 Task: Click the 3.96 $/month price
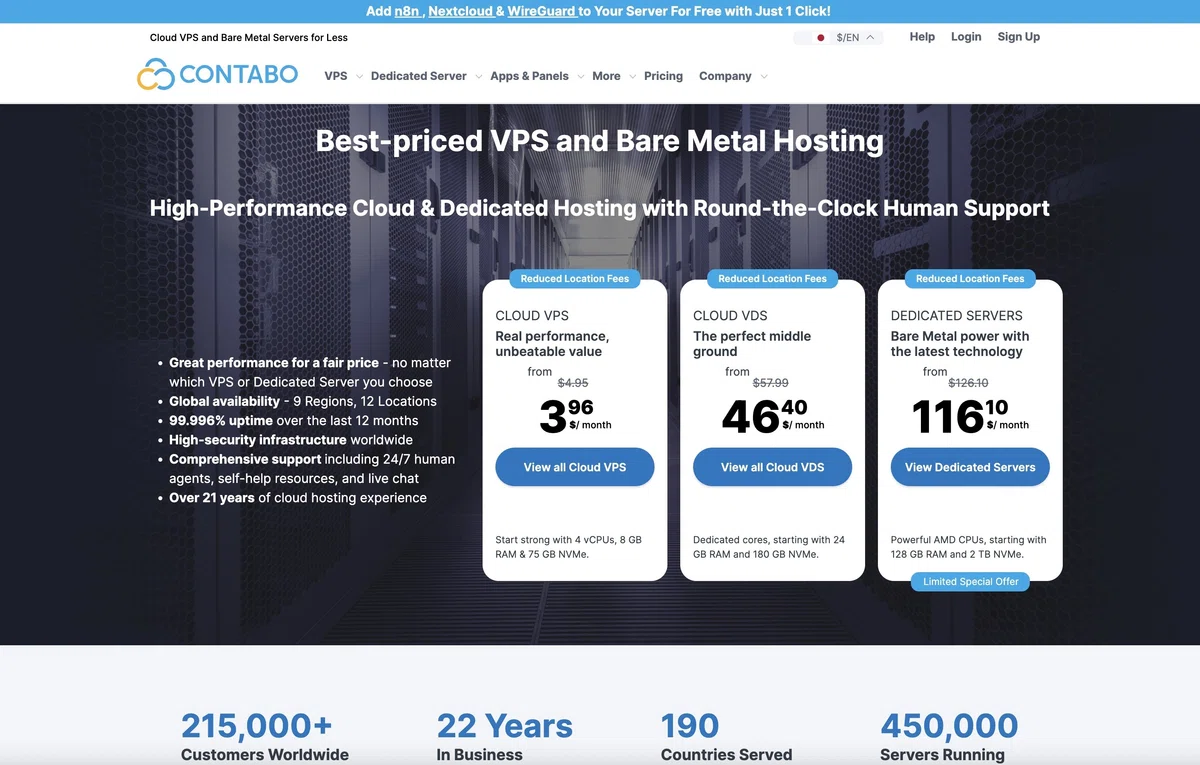tap(575, 416)
